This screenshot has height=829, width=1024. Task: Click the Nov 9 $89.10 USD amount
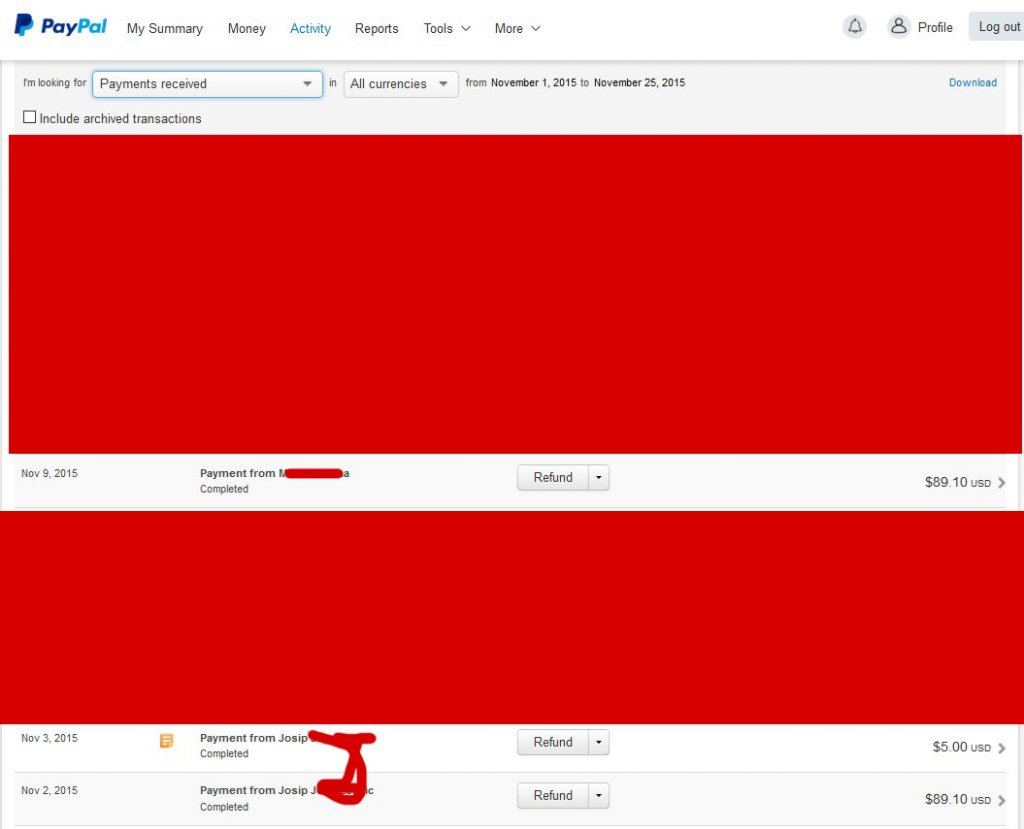coord(957,482)
